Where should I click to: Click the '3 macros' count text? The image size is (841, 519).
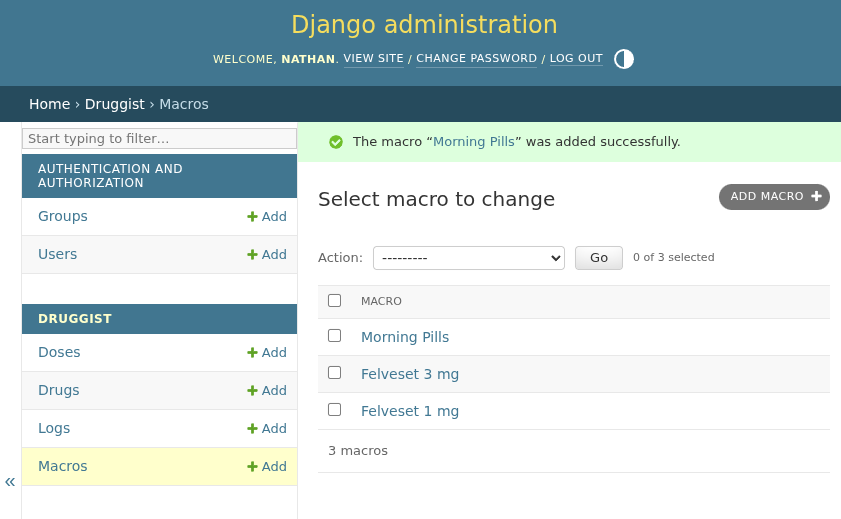click(358, 451)
